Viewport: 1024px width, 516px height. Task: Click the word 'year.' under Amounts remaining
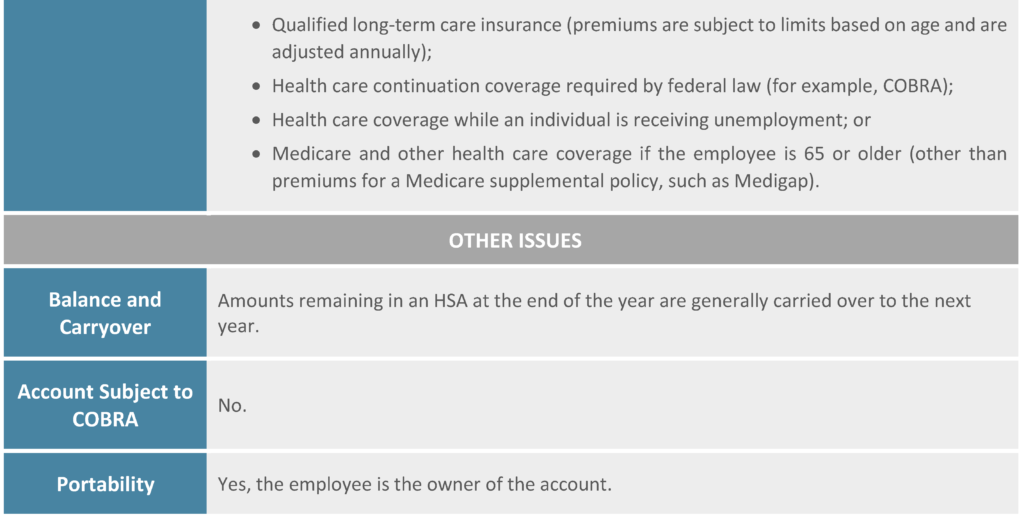point(238,327)
